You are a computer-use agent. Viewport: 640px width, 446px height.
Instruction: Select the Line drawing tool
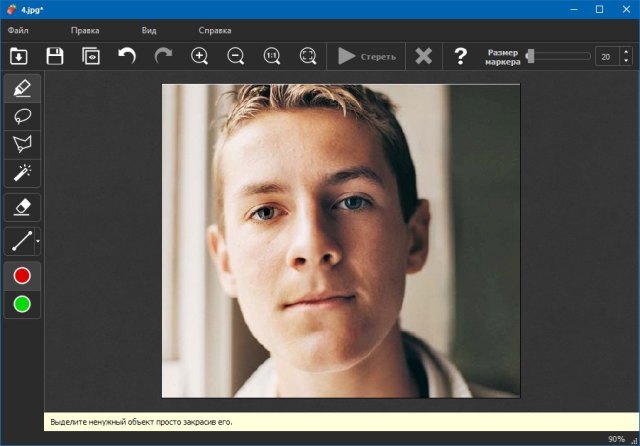pos(20,240)
